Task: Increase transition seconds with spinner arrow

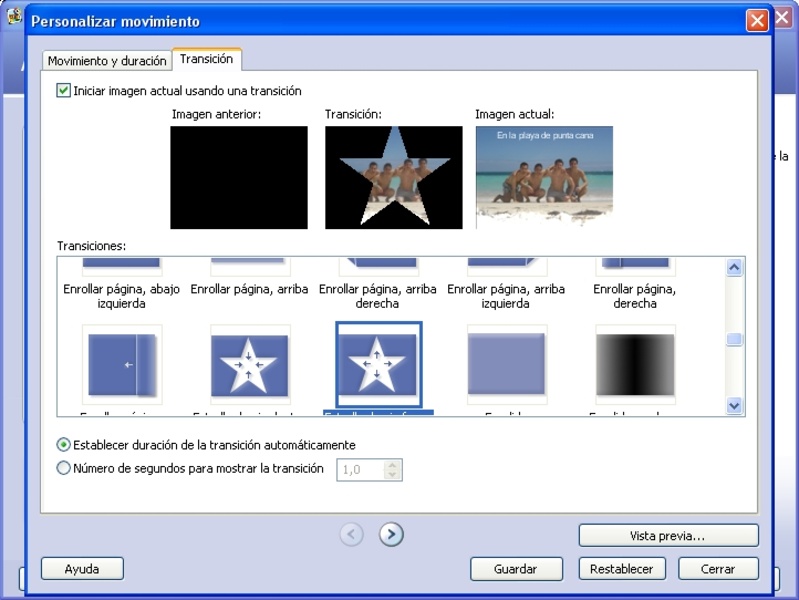Action: point(392,464)
